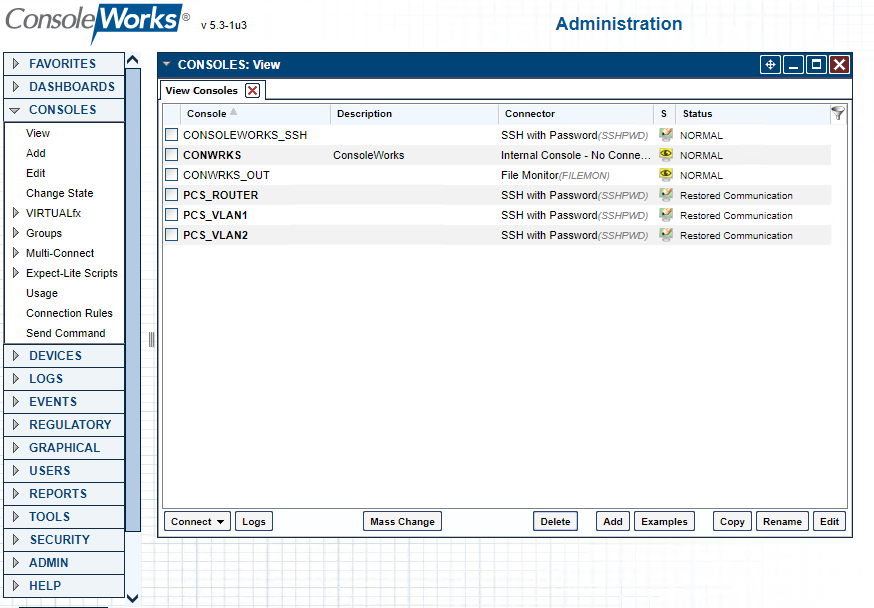The image size is (874, 608).
Task: Click the Rename button
Action: pos(783,522)
